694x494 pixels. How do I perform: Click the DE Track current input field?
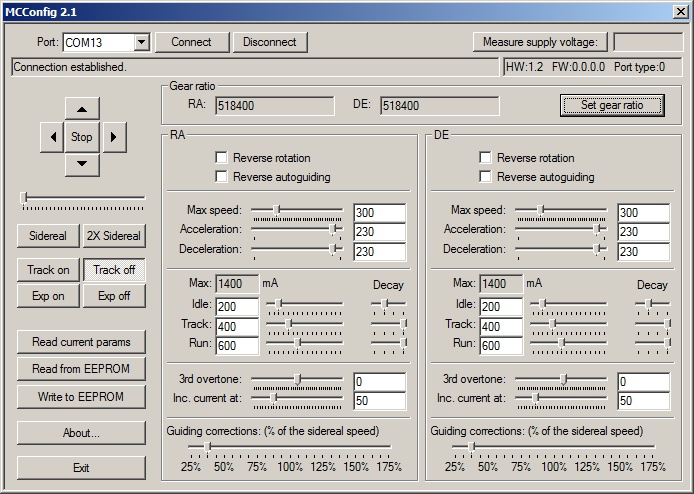coord(500,326)
